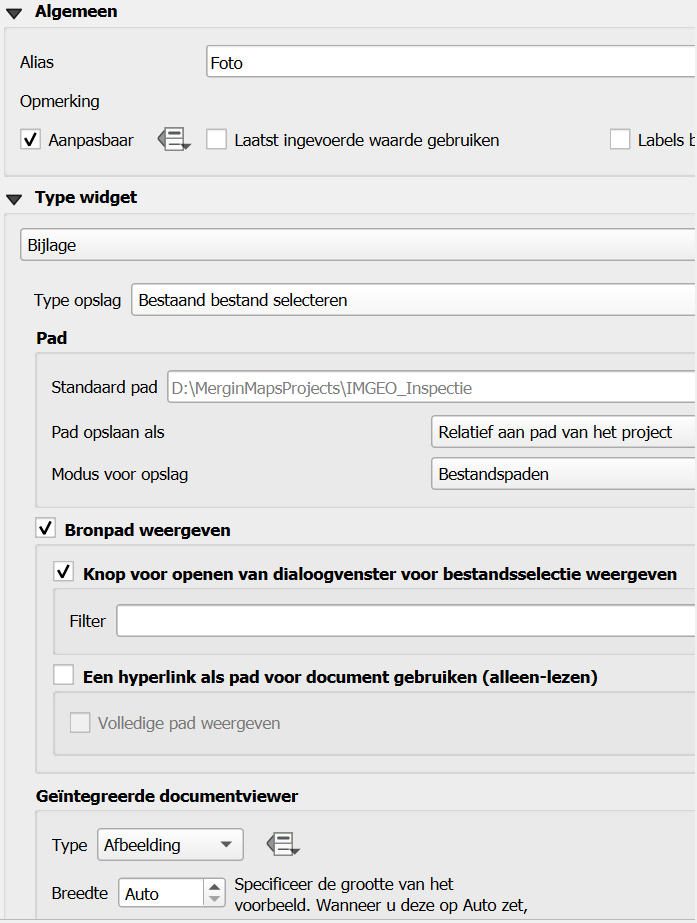The width and height of the screenshot is (697, 923).
Task: Enable hyperlink als pad voor document
Action: pos(64,677)
